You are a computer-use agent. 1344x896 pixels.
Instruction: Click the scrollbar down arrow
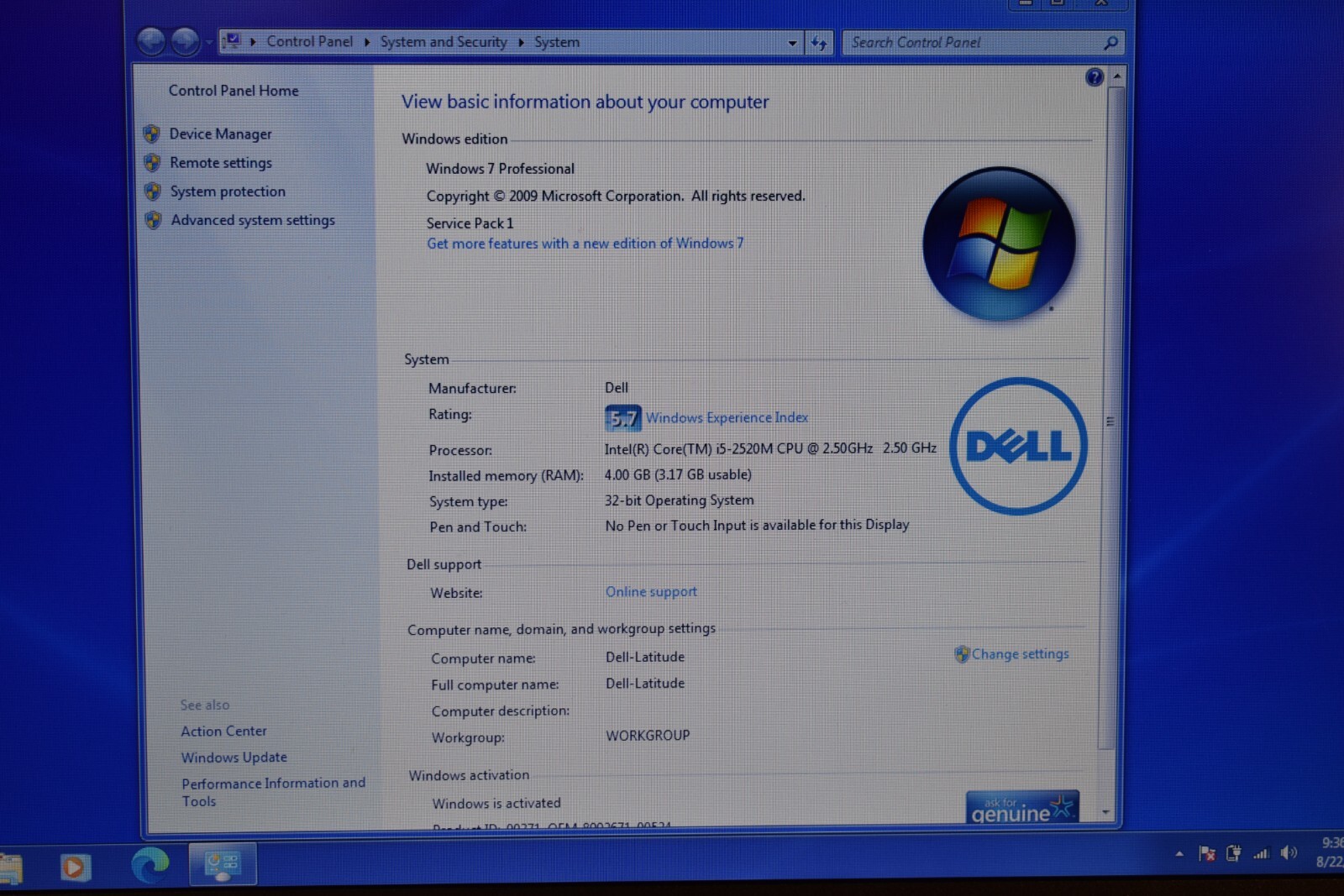pos(1106,813)
